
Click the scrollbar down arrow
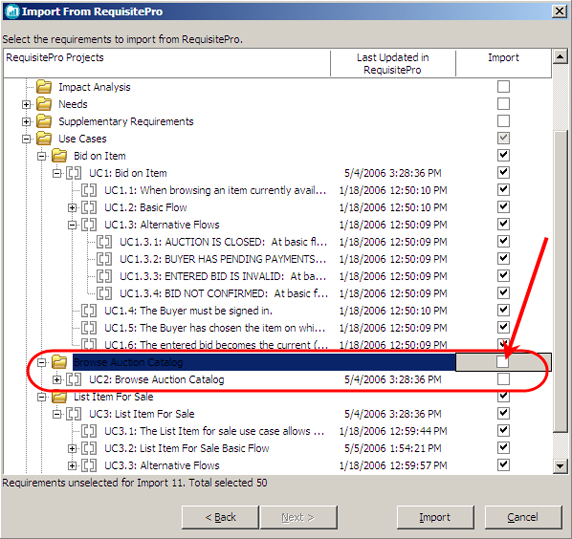(560, 466)
